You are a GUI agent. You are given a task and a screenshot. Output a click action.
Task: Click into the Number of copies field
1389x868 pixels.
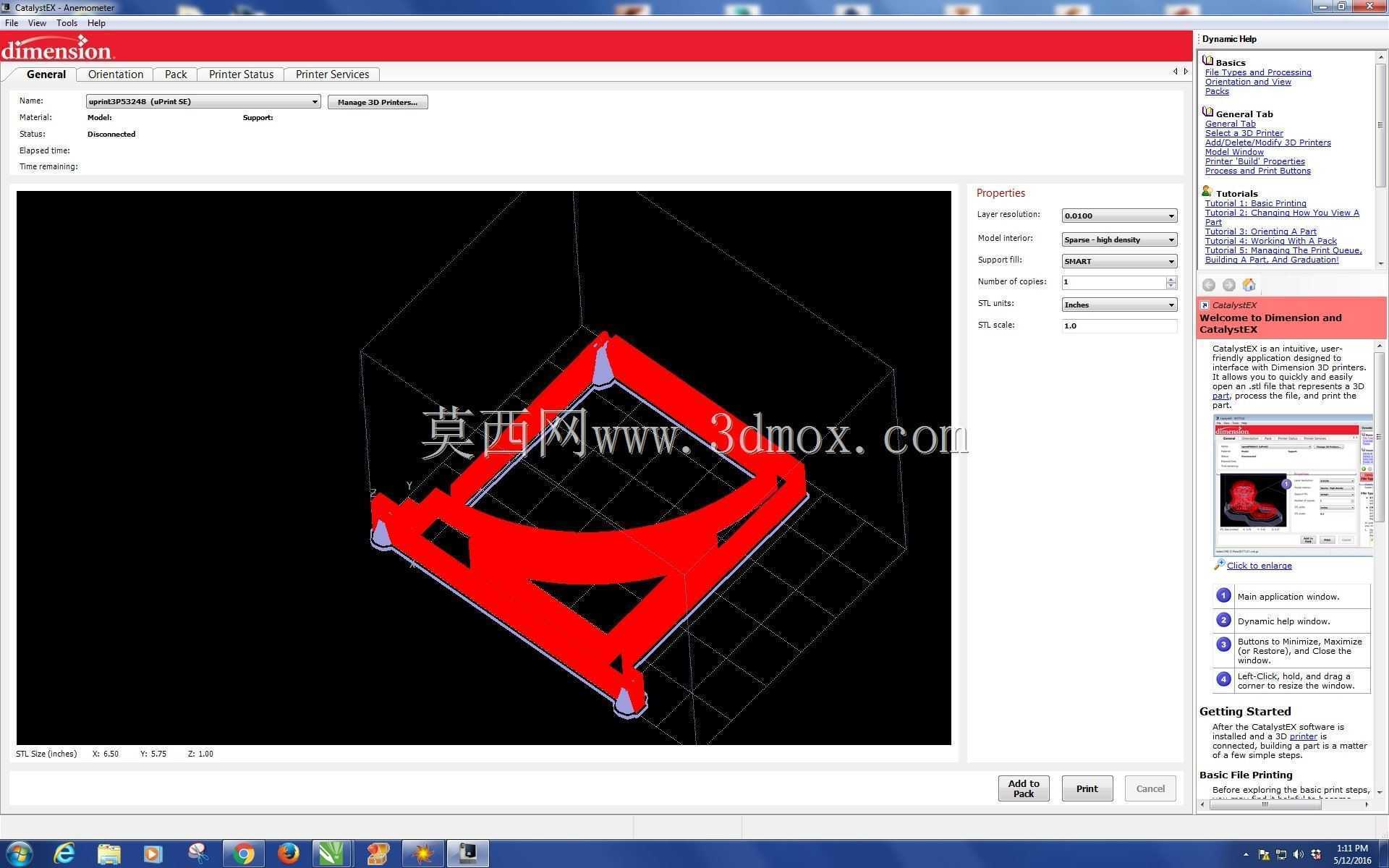1113,282
